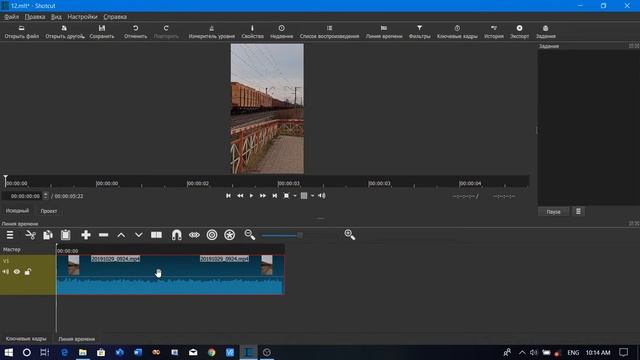
Task: Copy the selected clip in the timeline toolbar
Action: (x=48, y=235)
